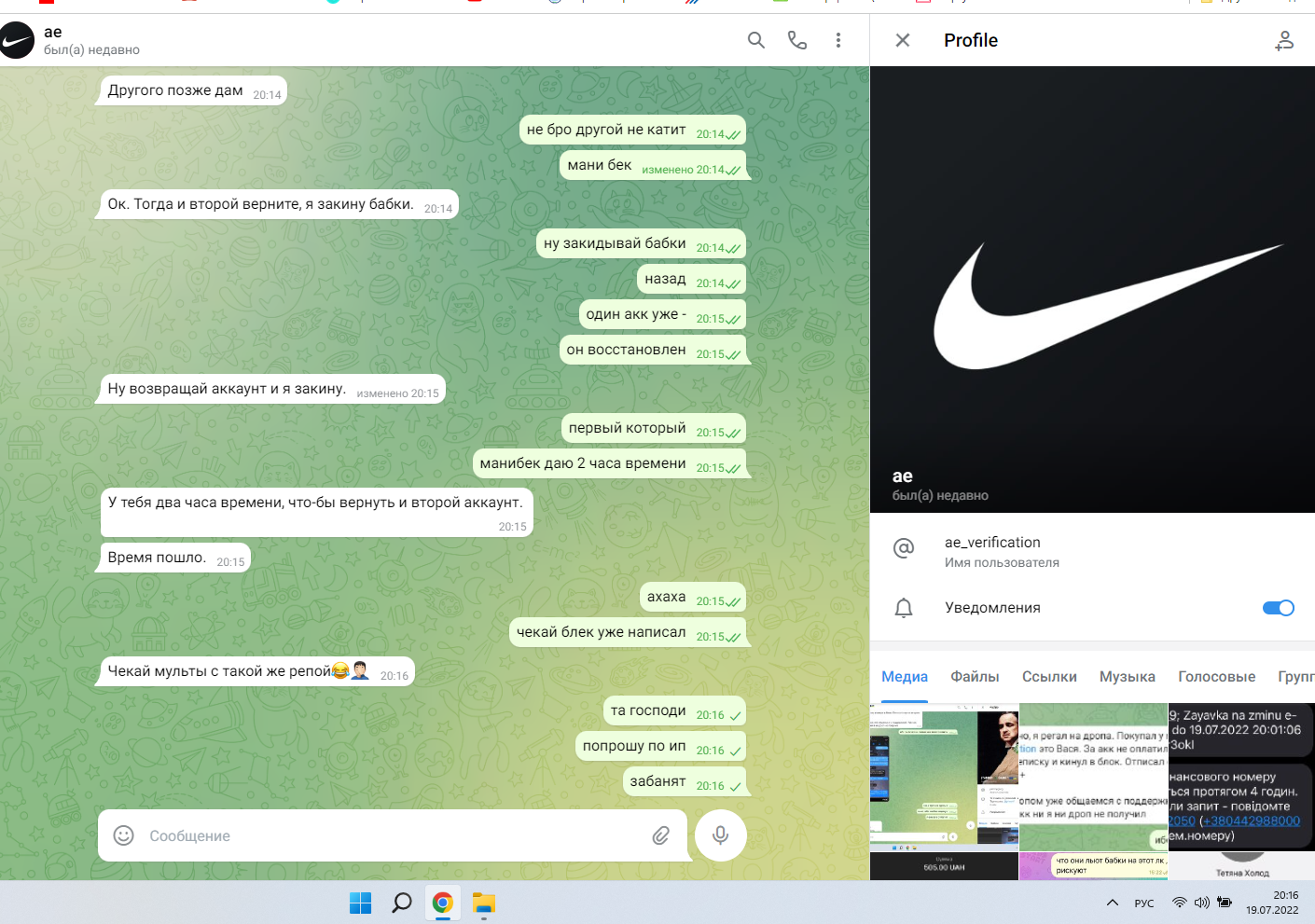This screenshot has width=1315, height=924.
Task: Show hidden system tray icons chevron
Action: [1113, 903]
